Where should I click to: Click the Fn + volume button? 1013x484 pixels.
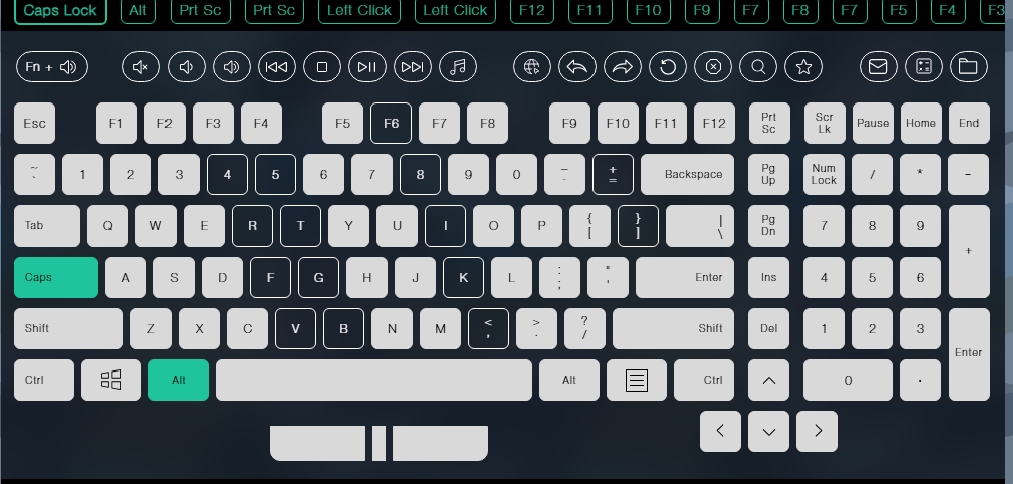coord(51,67)
